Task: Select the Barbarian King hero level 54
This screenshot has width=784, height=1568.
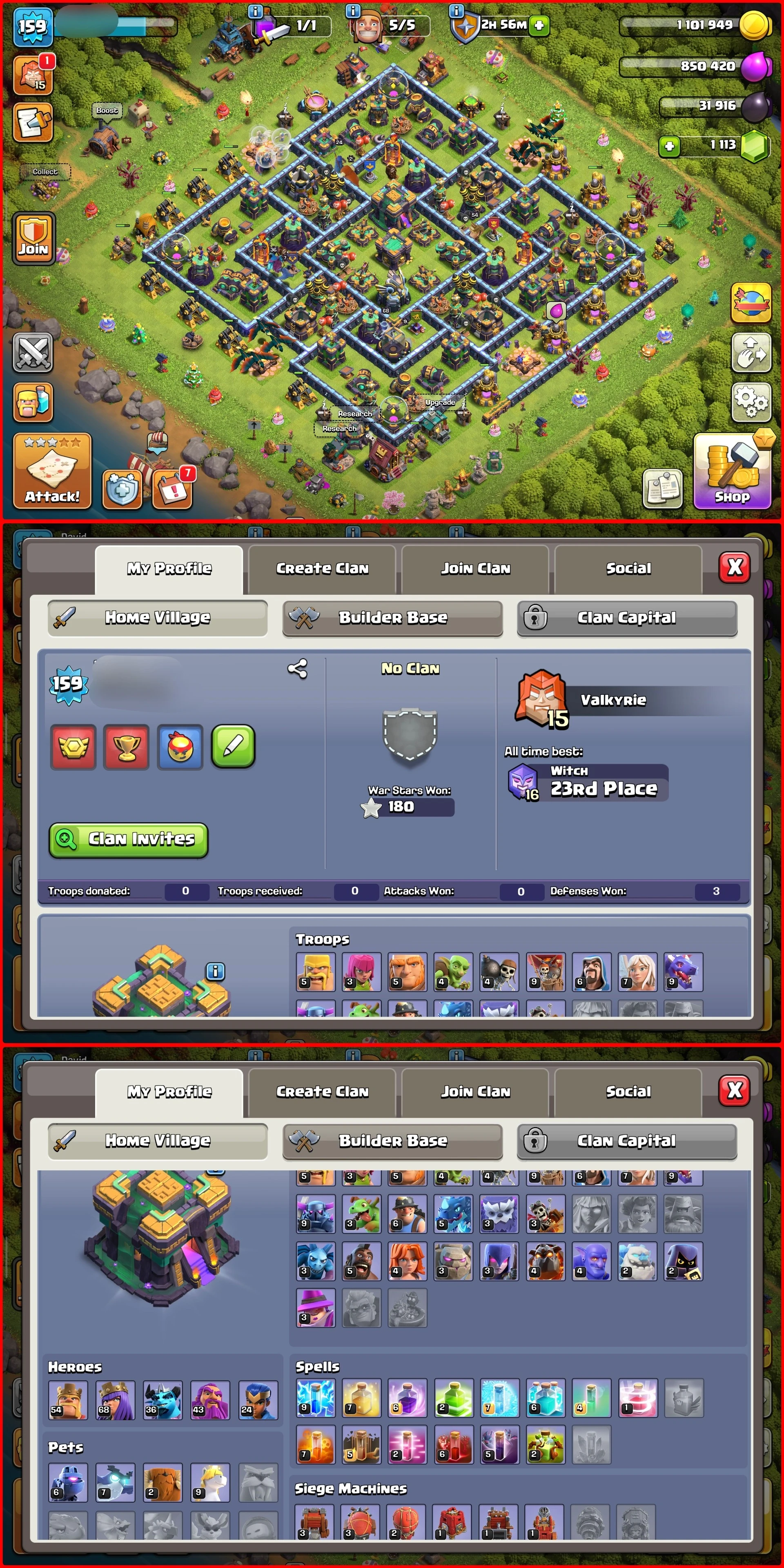Action: coord(68,1400)
